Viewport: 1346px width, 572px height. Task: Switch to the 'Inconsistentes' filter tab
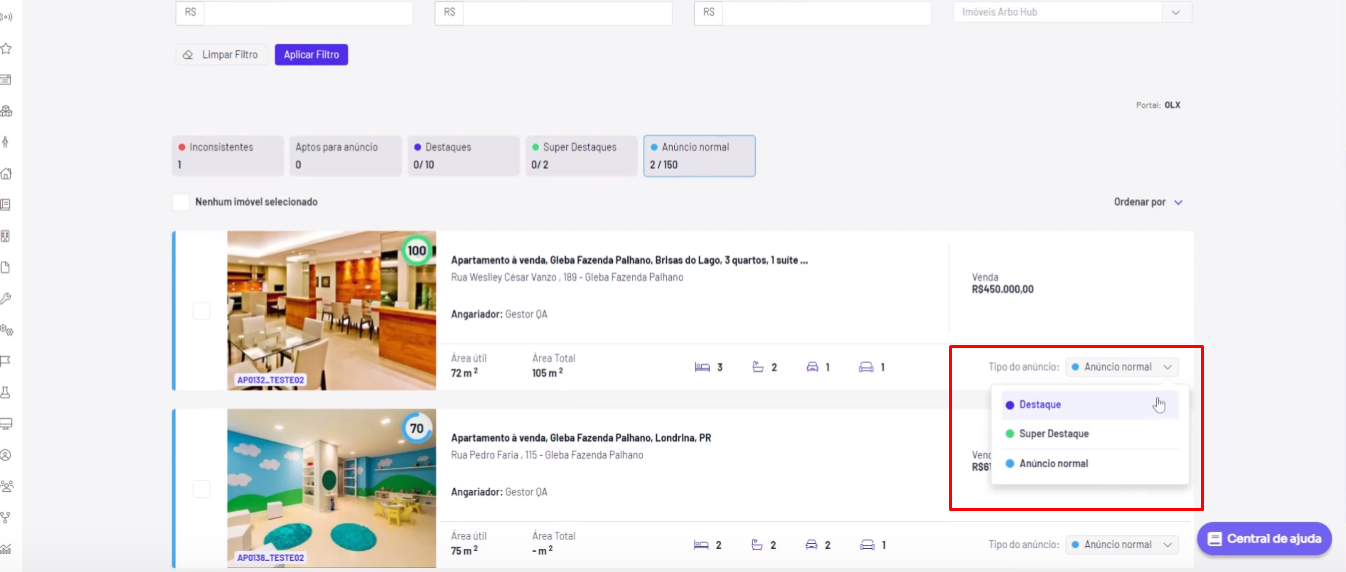point(228,156)
